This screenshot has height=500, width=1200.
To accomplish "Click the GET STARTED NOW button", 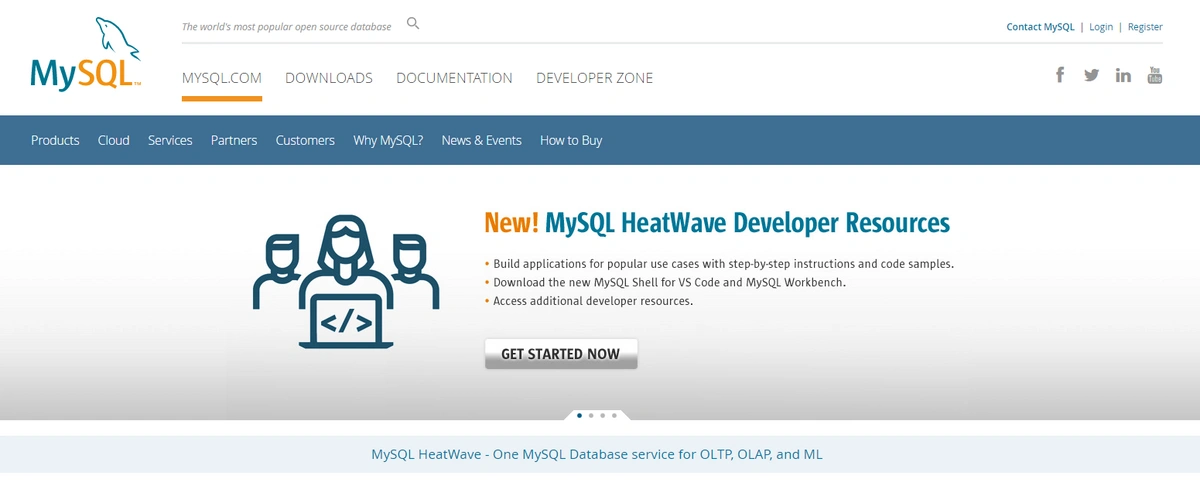I will tap(561, 354).
